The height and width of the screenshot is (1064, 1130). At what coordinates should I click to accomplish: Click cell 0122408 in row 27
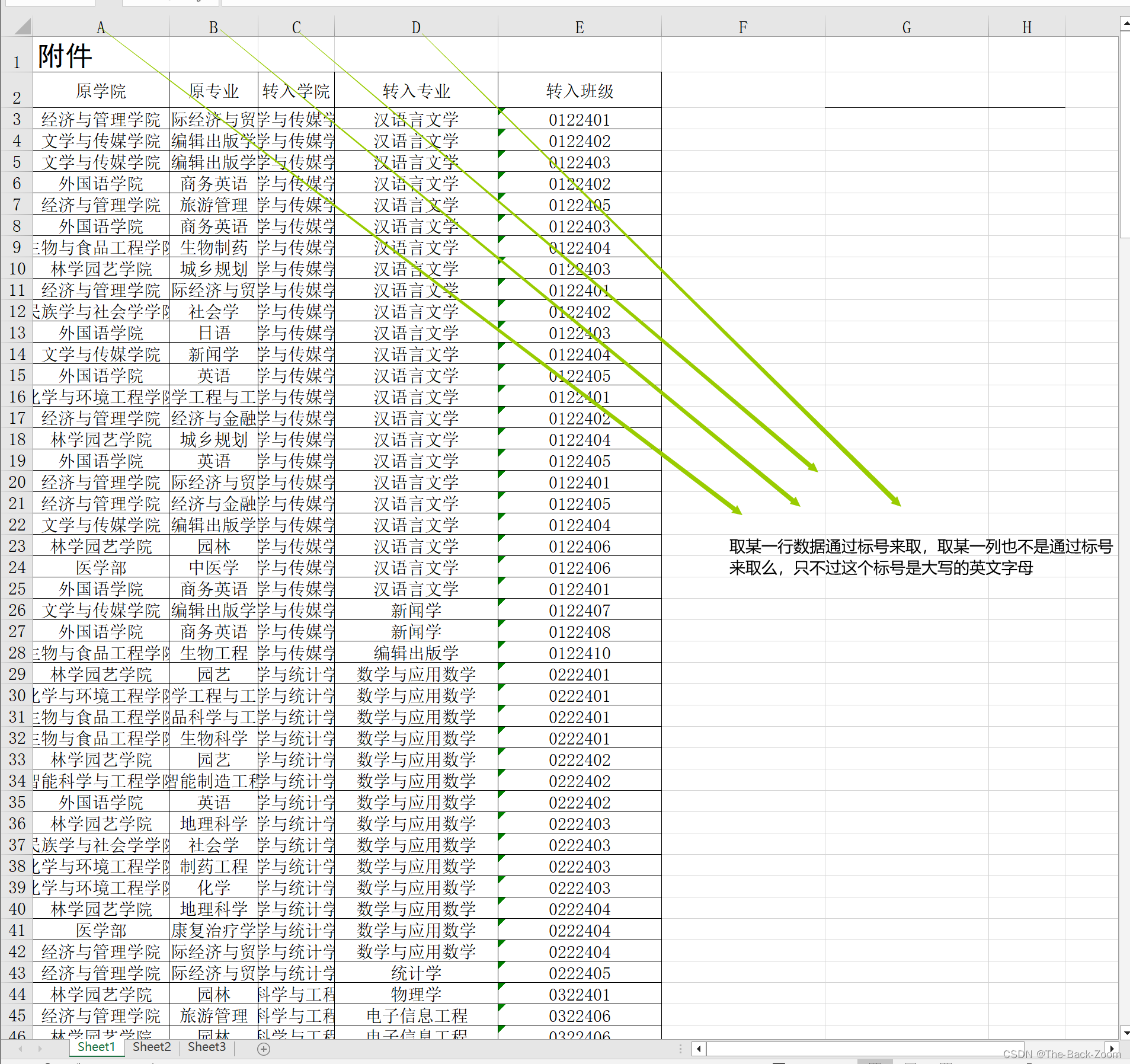coord(580,631)
